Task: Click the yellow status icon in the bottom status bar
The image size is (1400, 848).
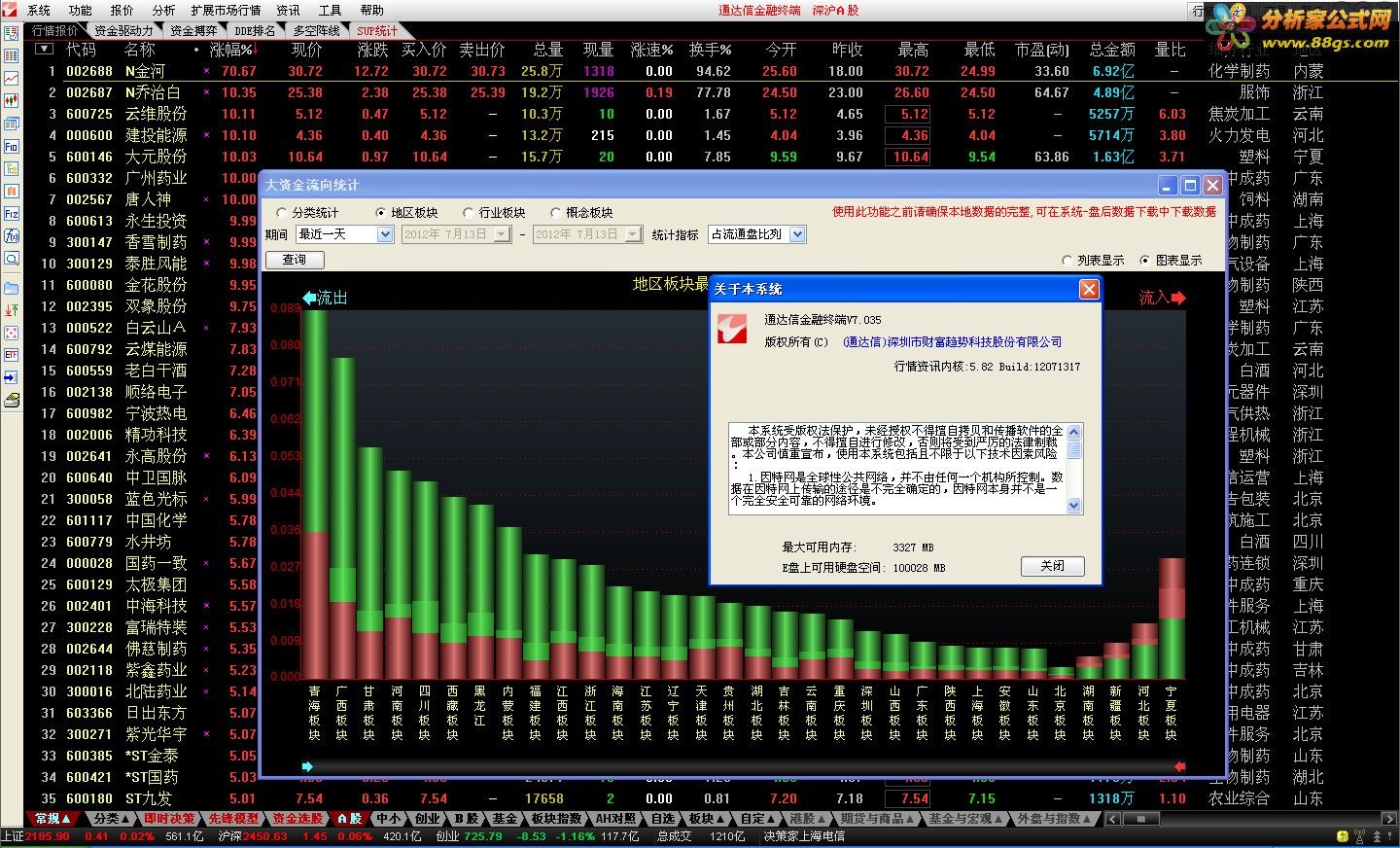Action: (x=1343, y=836)
